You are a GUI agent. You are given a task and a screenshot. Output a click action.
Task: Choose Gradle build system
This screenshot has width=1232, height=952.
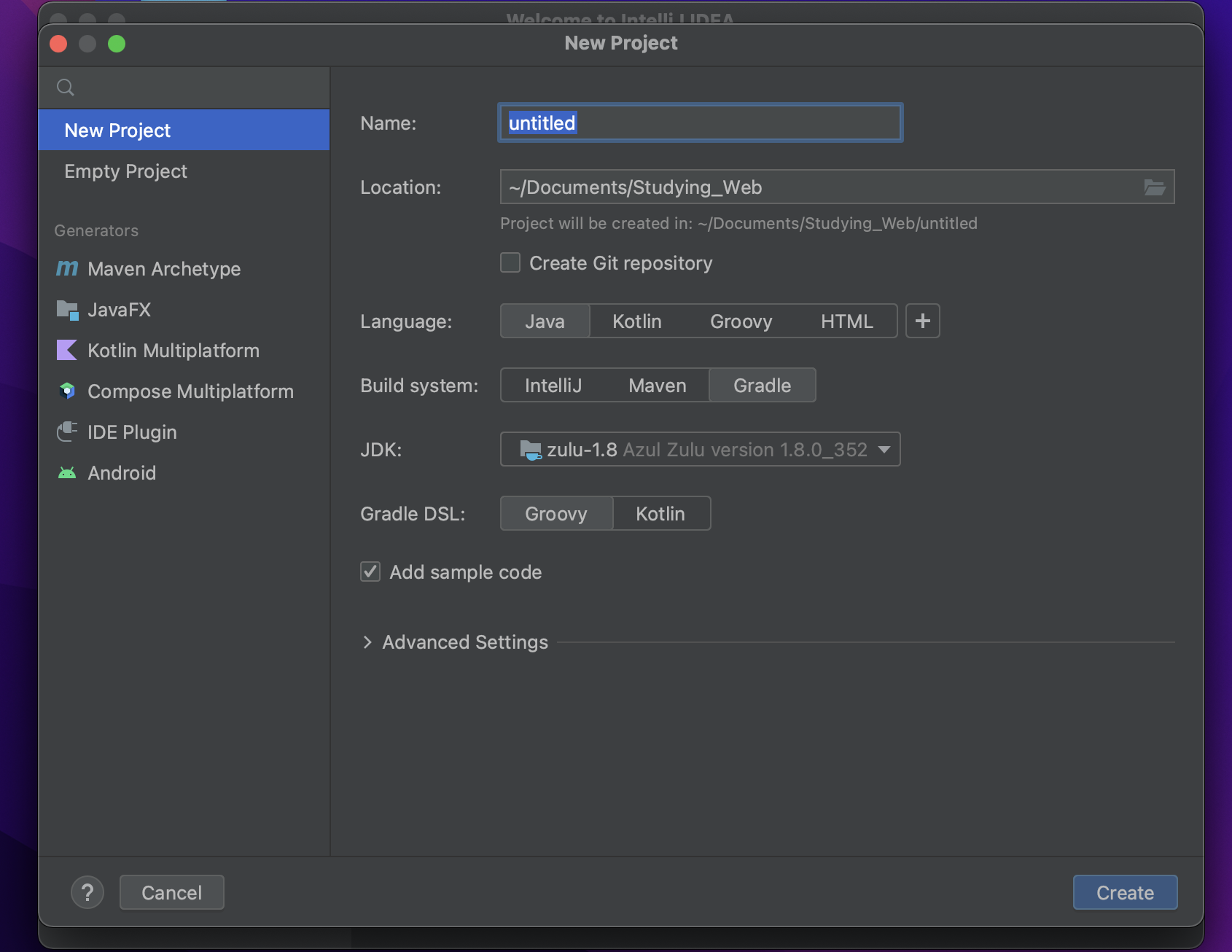click(x=762, y=385)
